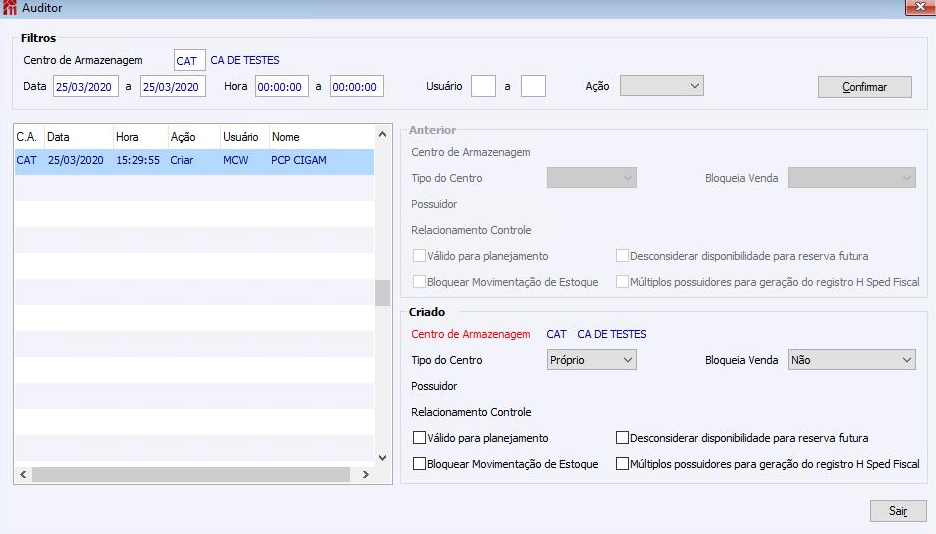Click the CAT code in Criado section

pyautogui.click(x=556, y=334)
